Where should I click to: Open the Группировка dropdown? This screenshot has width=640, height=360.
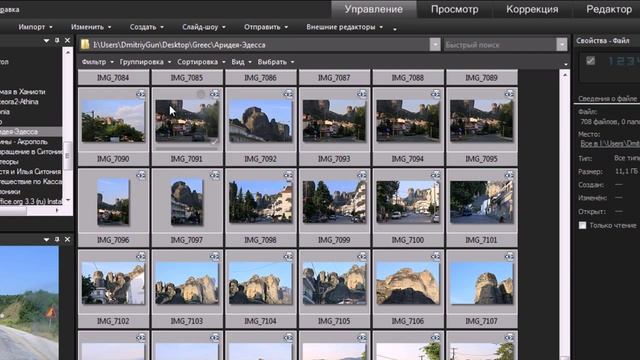click(x=145, y=62)
